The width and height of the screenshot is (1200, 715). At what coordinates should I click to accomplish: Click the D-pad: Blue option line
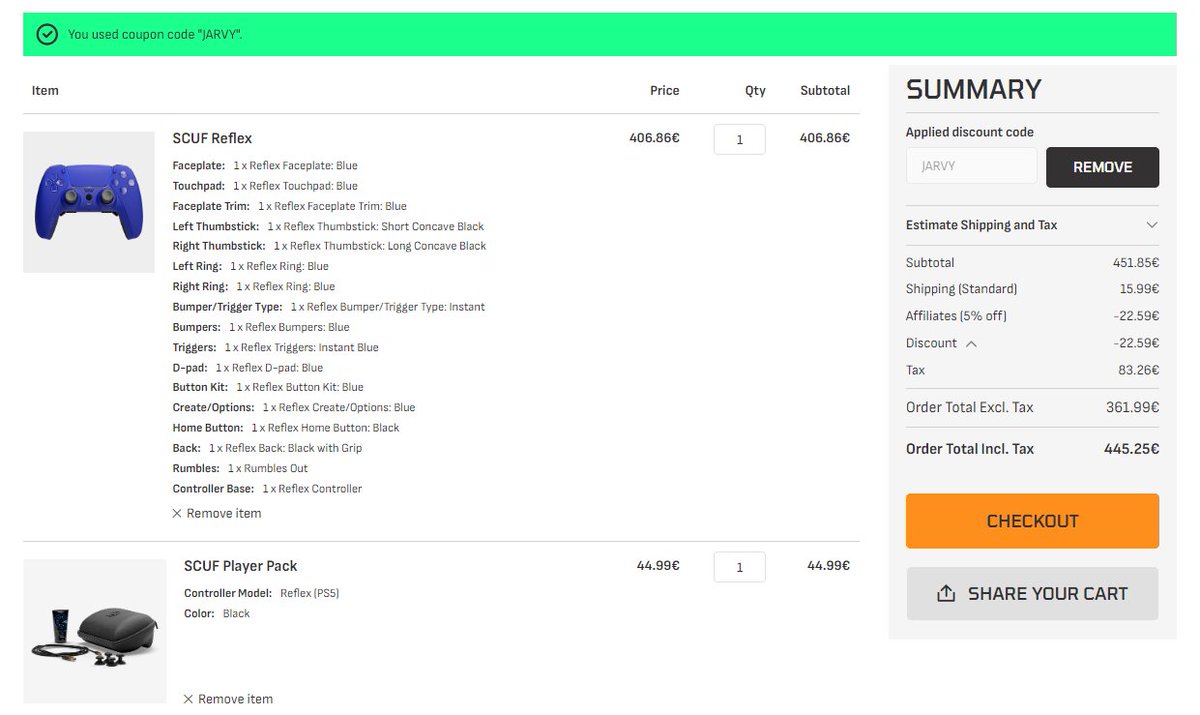click(248, 367)
